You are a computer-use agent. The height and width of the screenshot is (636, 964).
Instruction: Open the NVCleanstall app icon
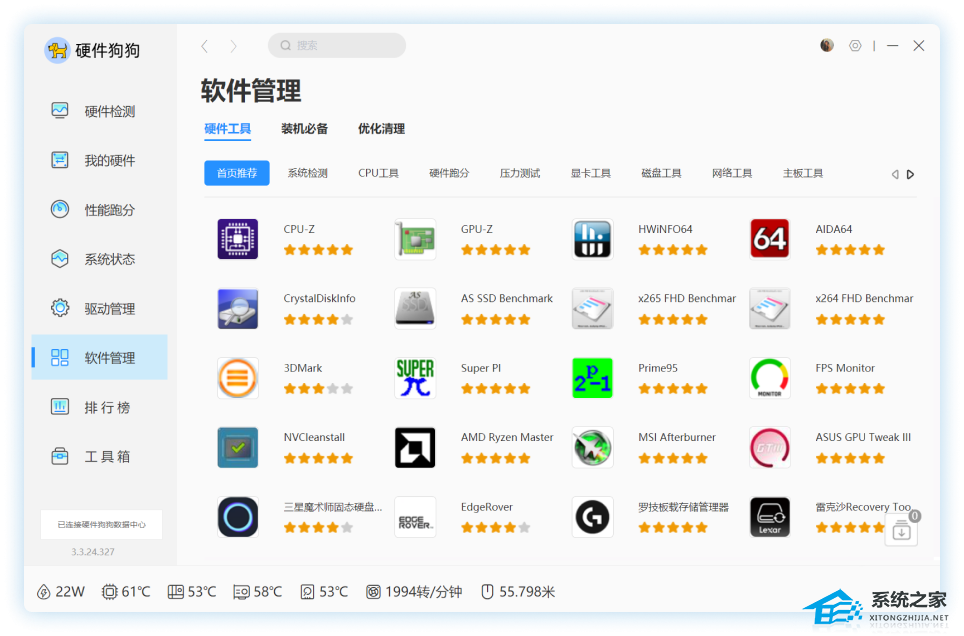238,447
